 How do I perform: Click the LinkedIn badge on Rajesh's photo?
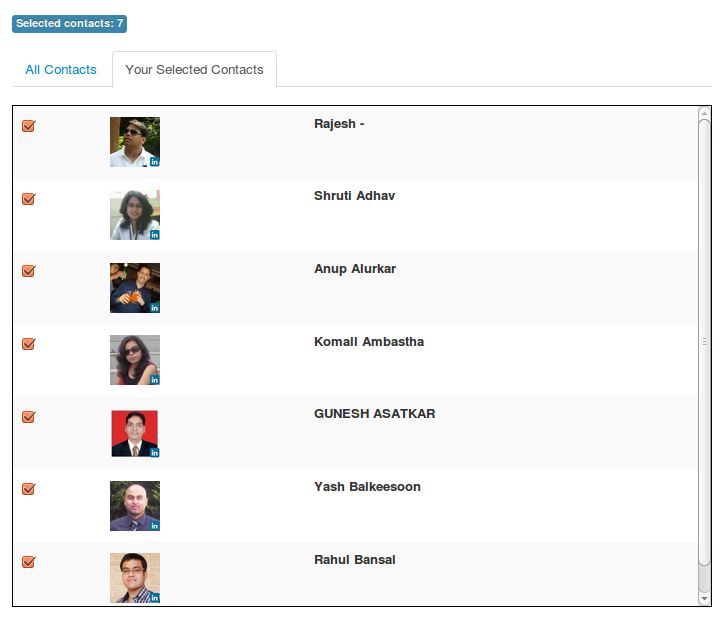(155, 162)
